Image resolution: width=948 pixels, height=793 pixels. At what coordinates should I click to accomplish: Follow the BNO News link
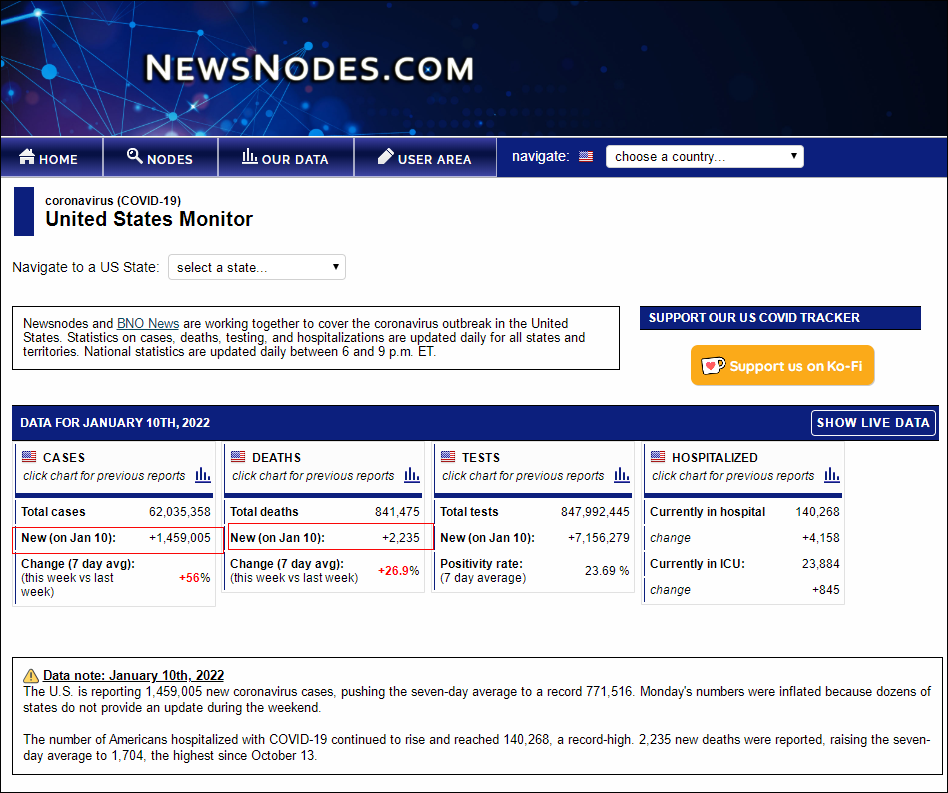[148, 324]
